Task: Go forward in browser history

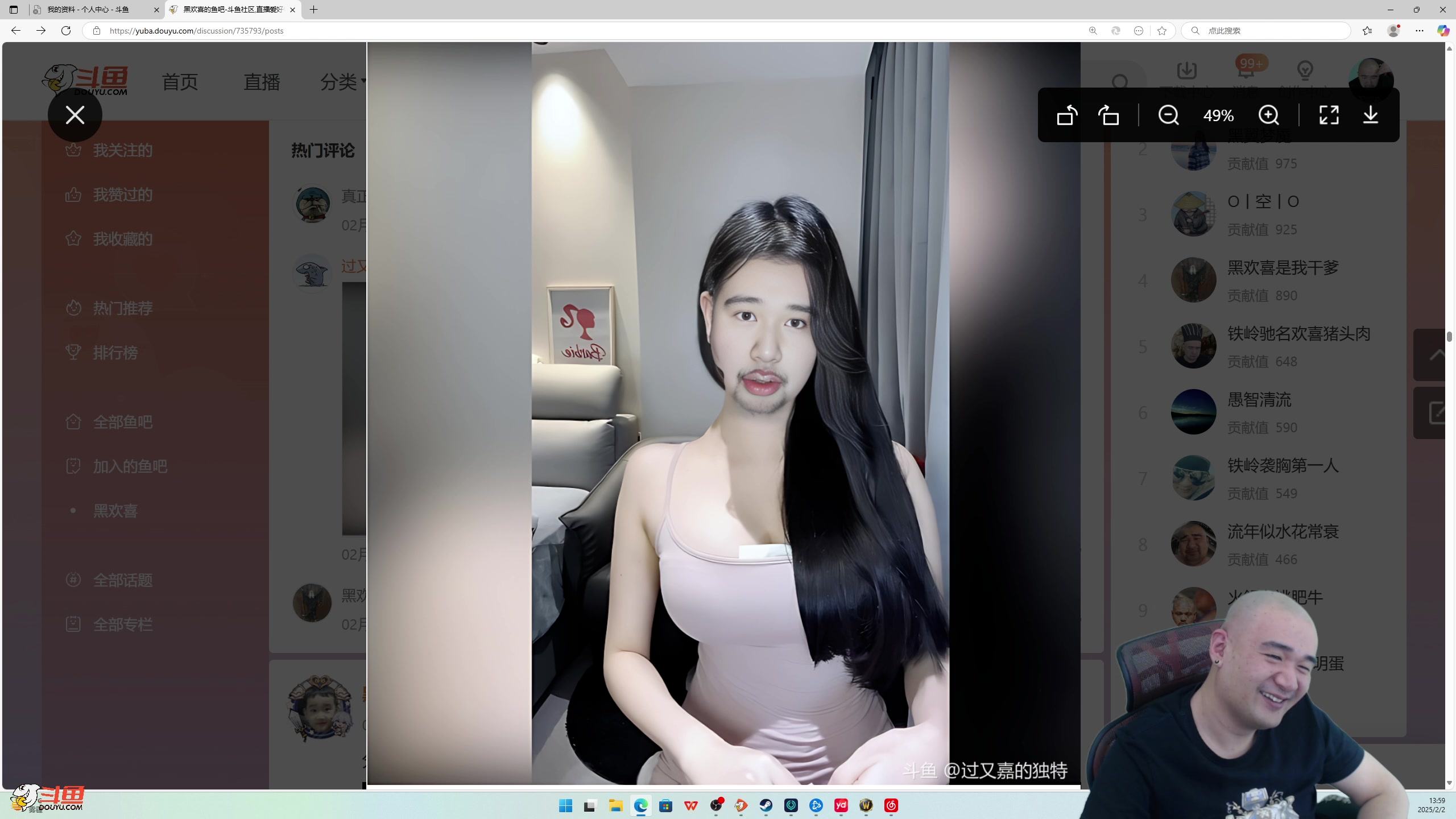Action: click(41, 31)
